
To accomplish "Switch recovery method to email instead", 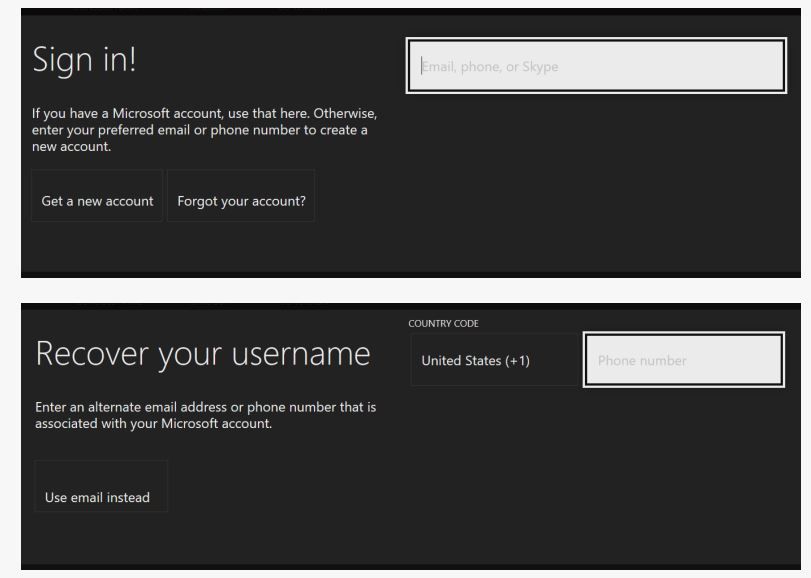I will coord(101,485).
